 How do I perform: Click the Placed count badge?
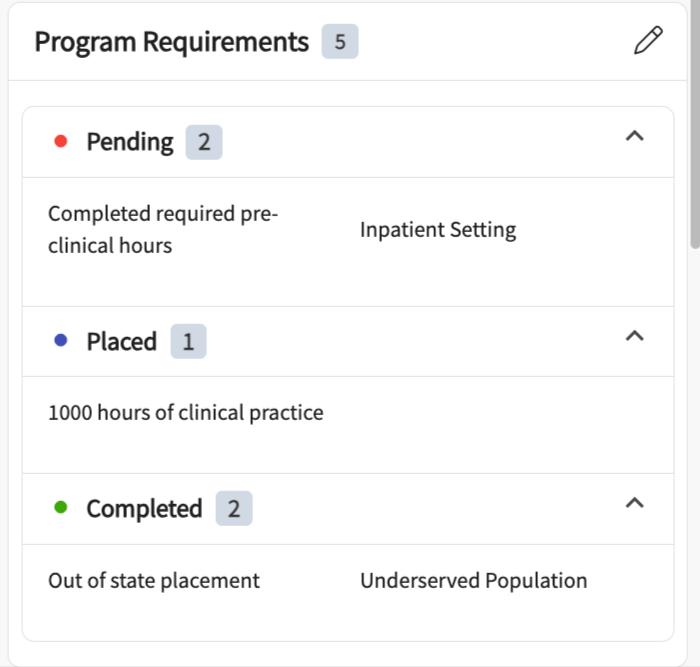coord(188,342)
